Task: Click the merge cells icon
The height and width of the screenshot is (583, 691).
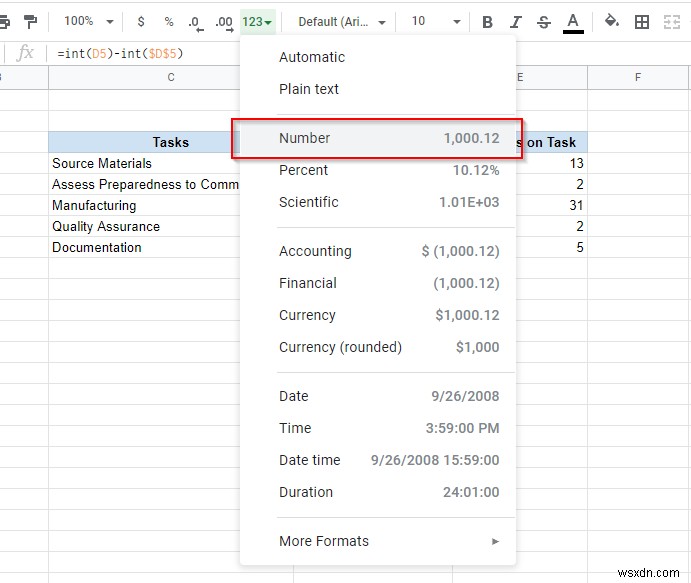Action: pos(672,22)
